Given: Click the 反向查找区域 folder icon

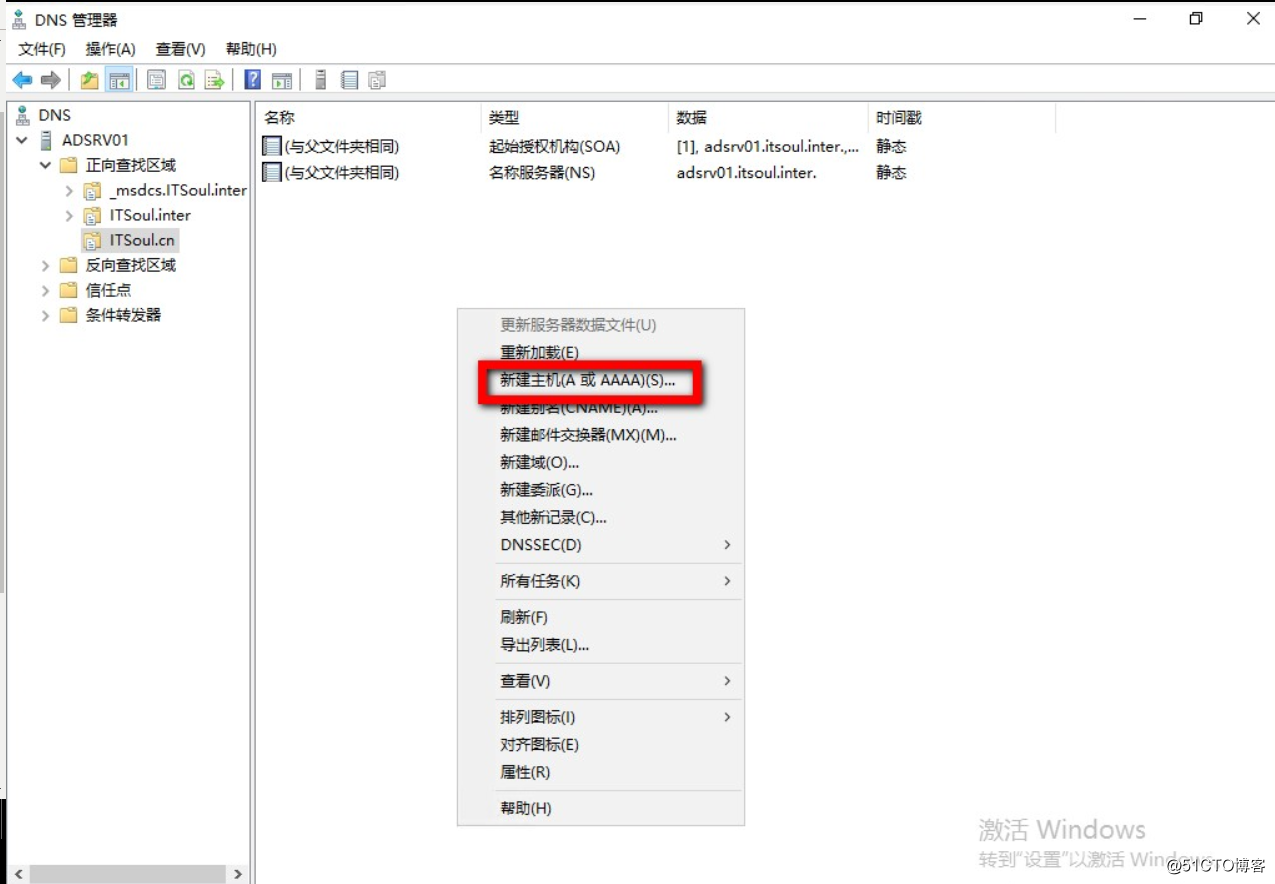Looking at the screenshot, I should tap(68, 265).
